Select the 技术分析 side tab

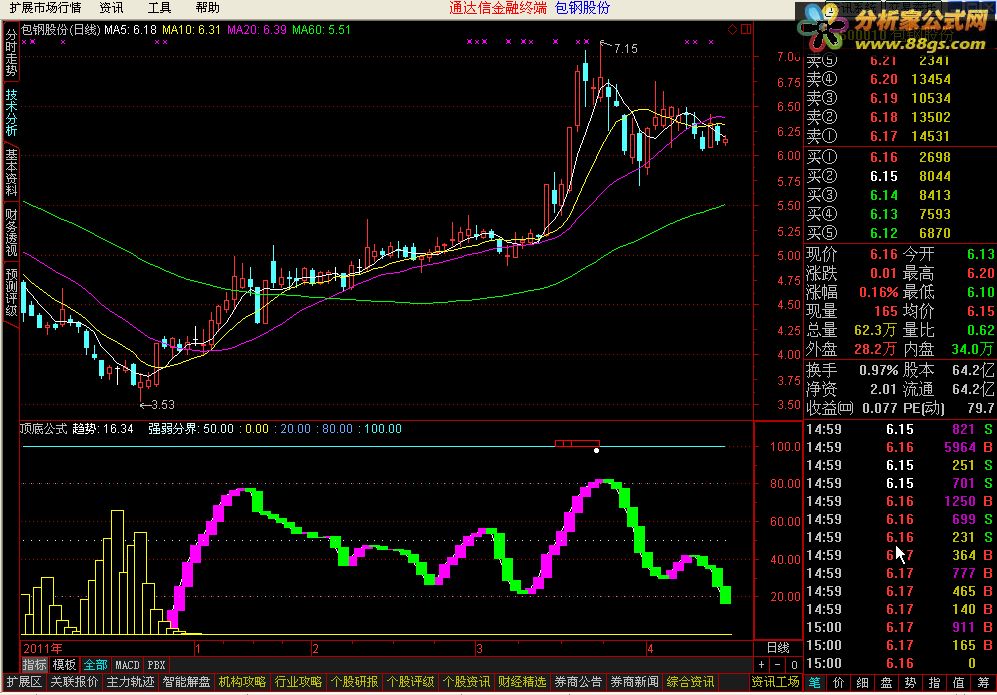tap(11, 112)
